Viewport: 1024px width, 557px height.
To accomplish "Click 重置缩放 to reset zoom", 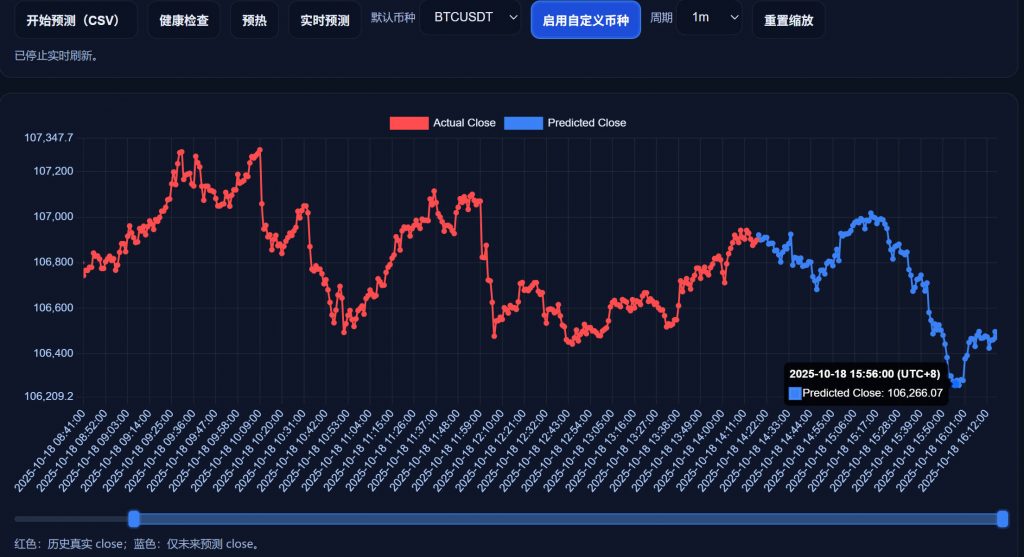I will tap(789, 20).
